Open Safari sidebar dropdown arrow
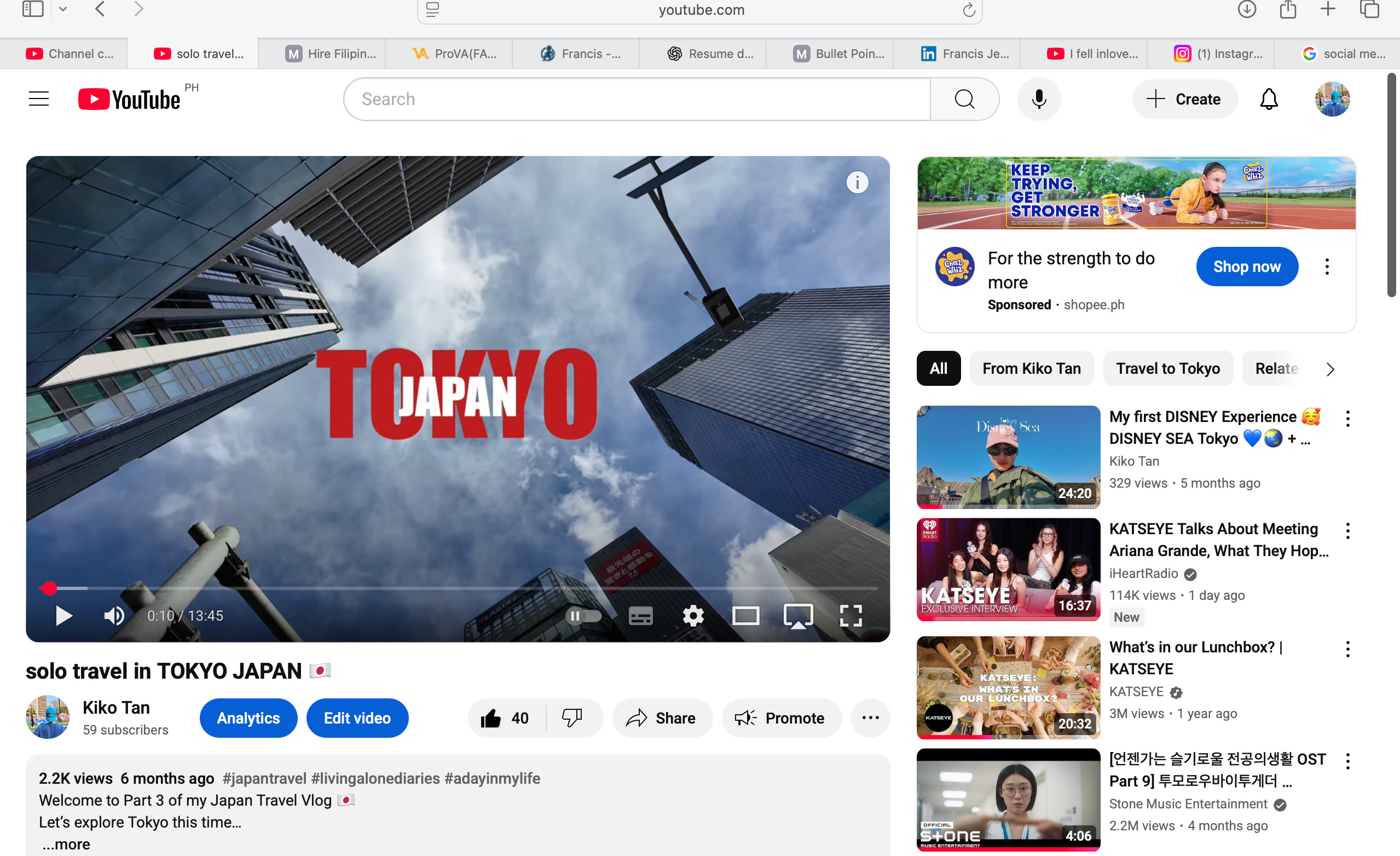The width and height of the screenshot is (1400, 856). coord(63,9)
